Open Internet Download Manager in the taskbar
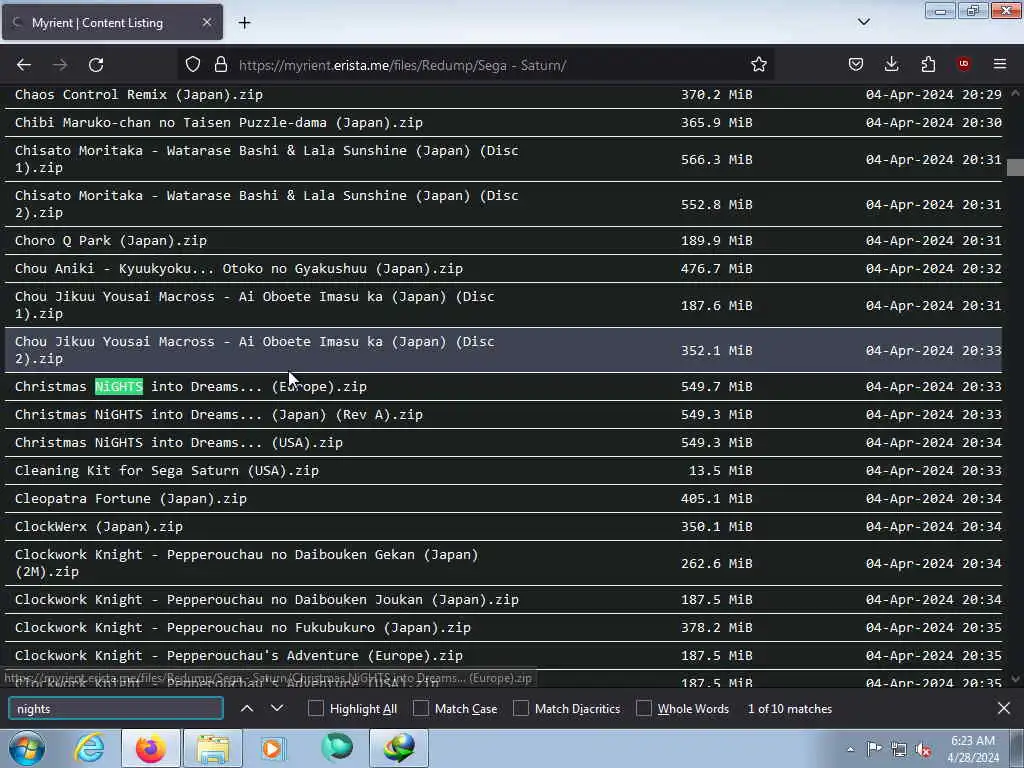 tap(399, 748)
